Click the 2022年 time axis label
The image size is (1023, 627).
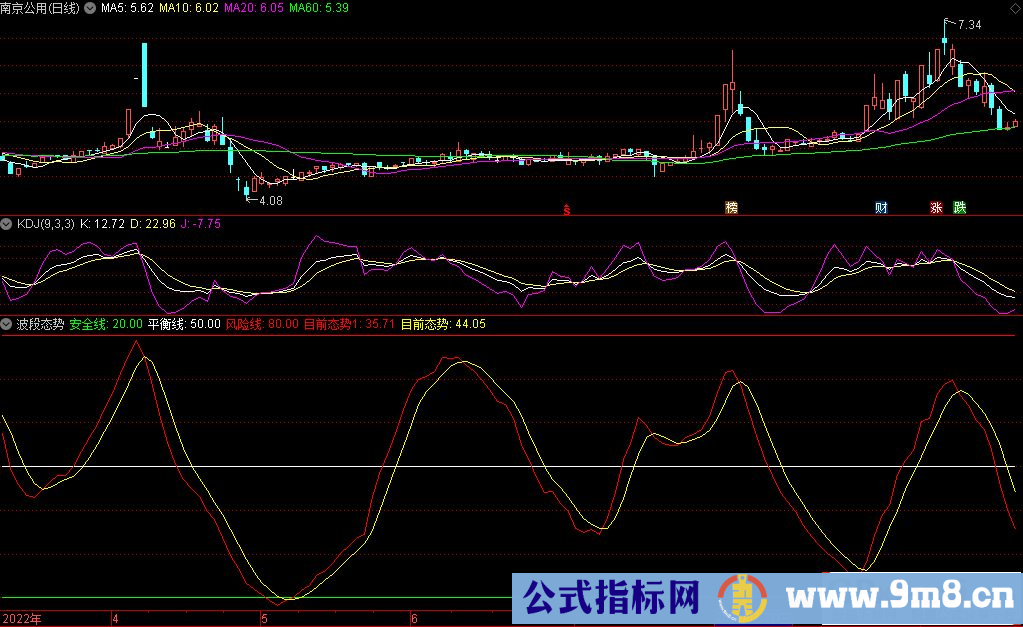tap(22, 619)
